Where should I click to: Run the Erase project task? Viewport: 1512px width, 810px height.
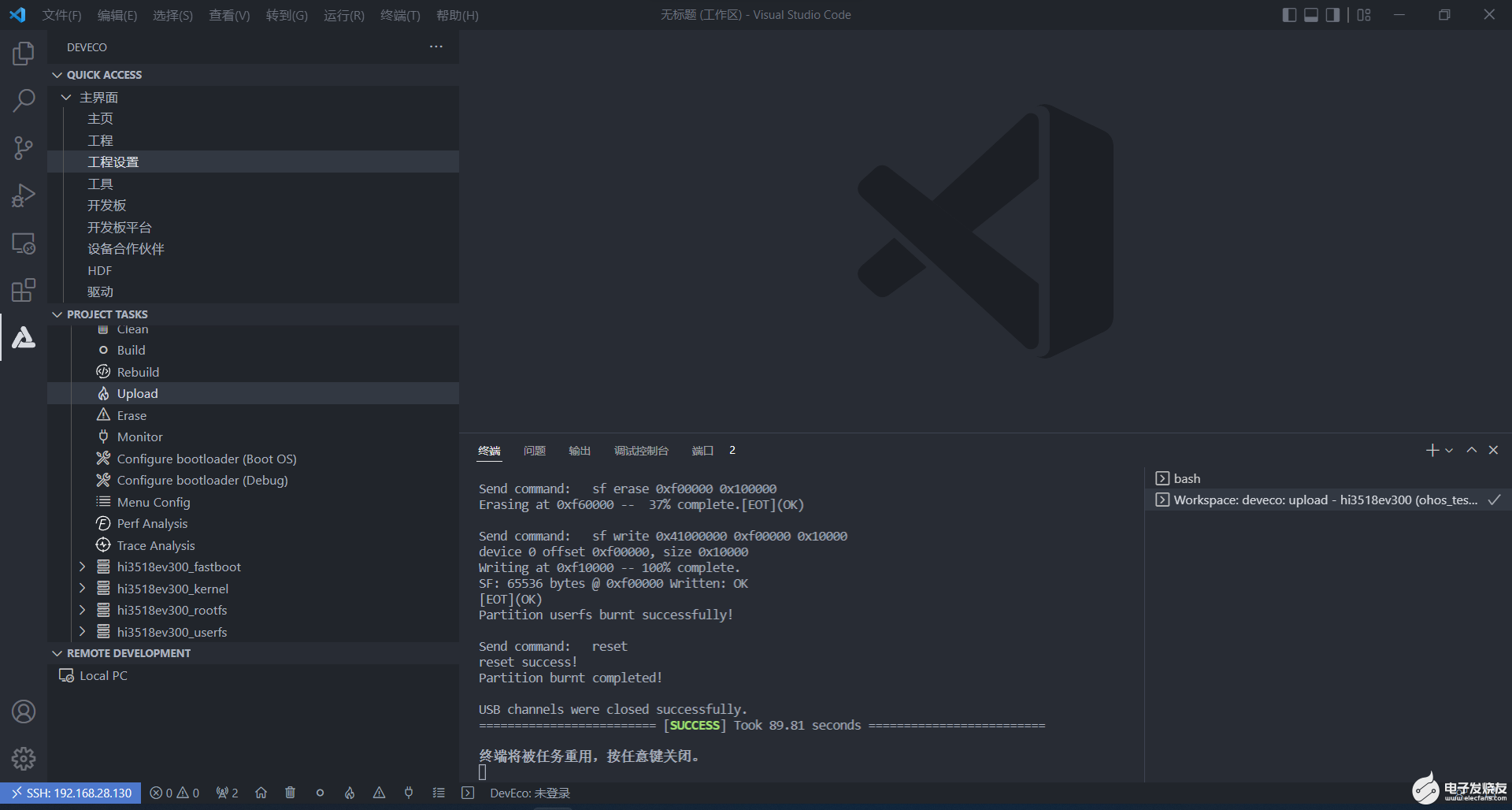(253, 415)
